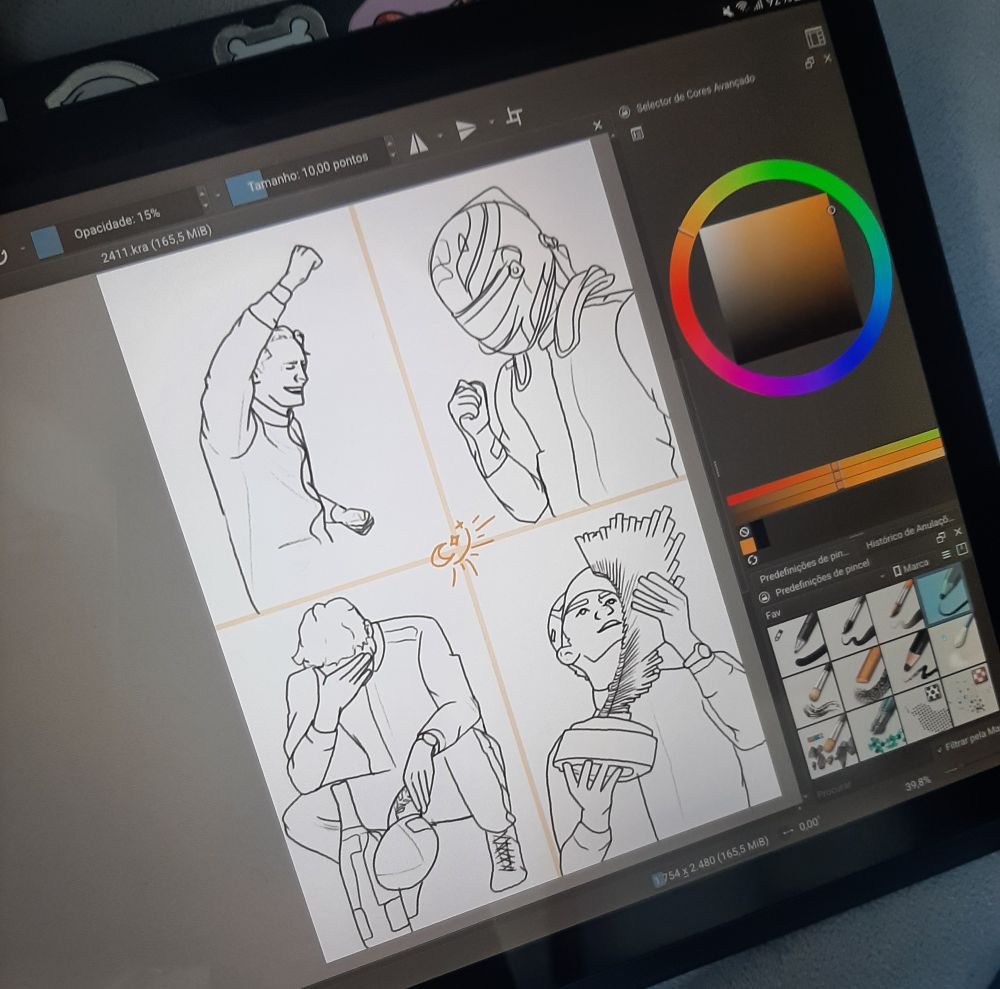Image resolution: width=1000 pixels, height=989 pixels.
Task: Close the brush presets docker
Action: point(958,532)
